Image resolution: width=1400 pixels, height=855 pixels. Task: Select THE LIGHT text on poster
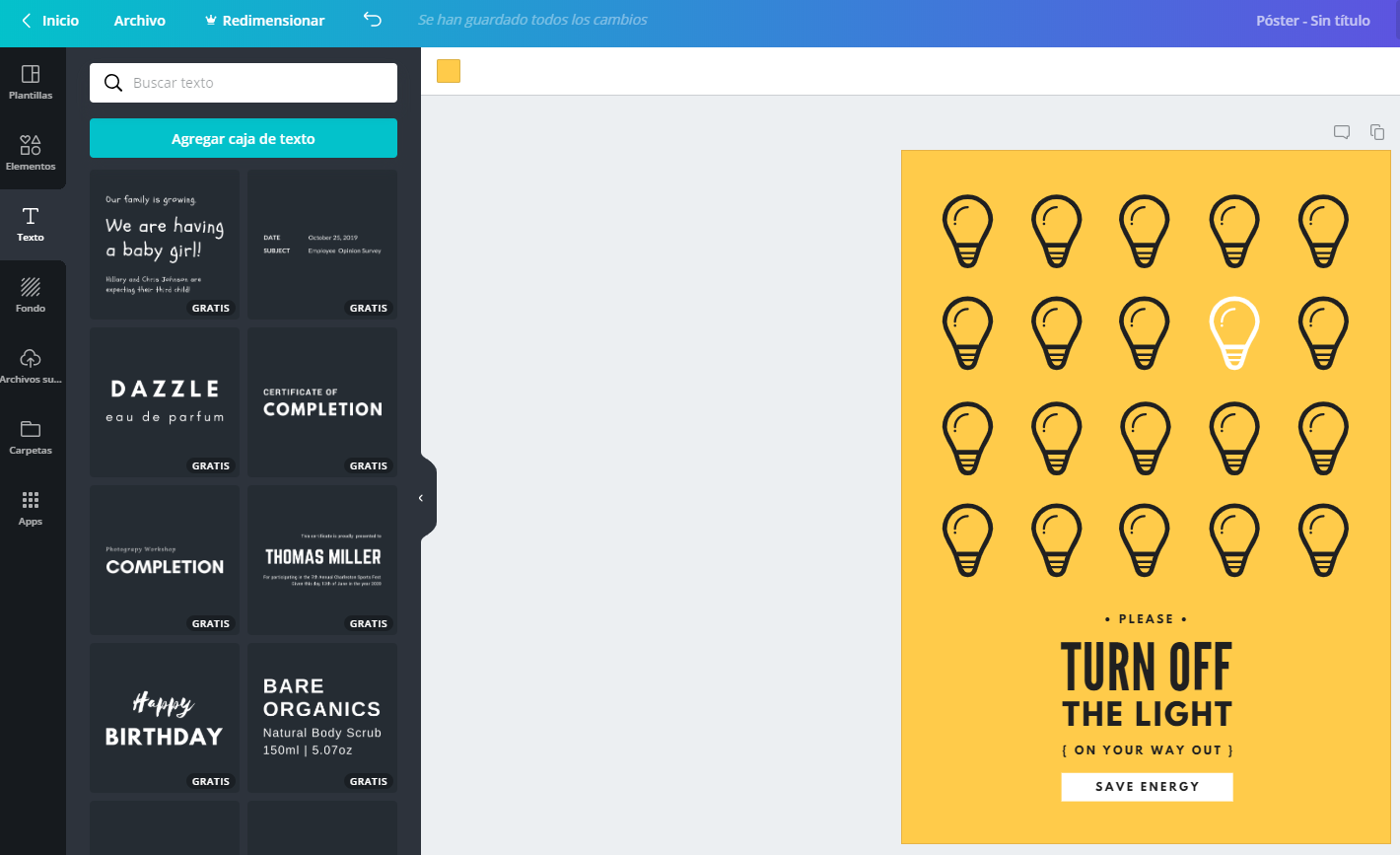1148,714
